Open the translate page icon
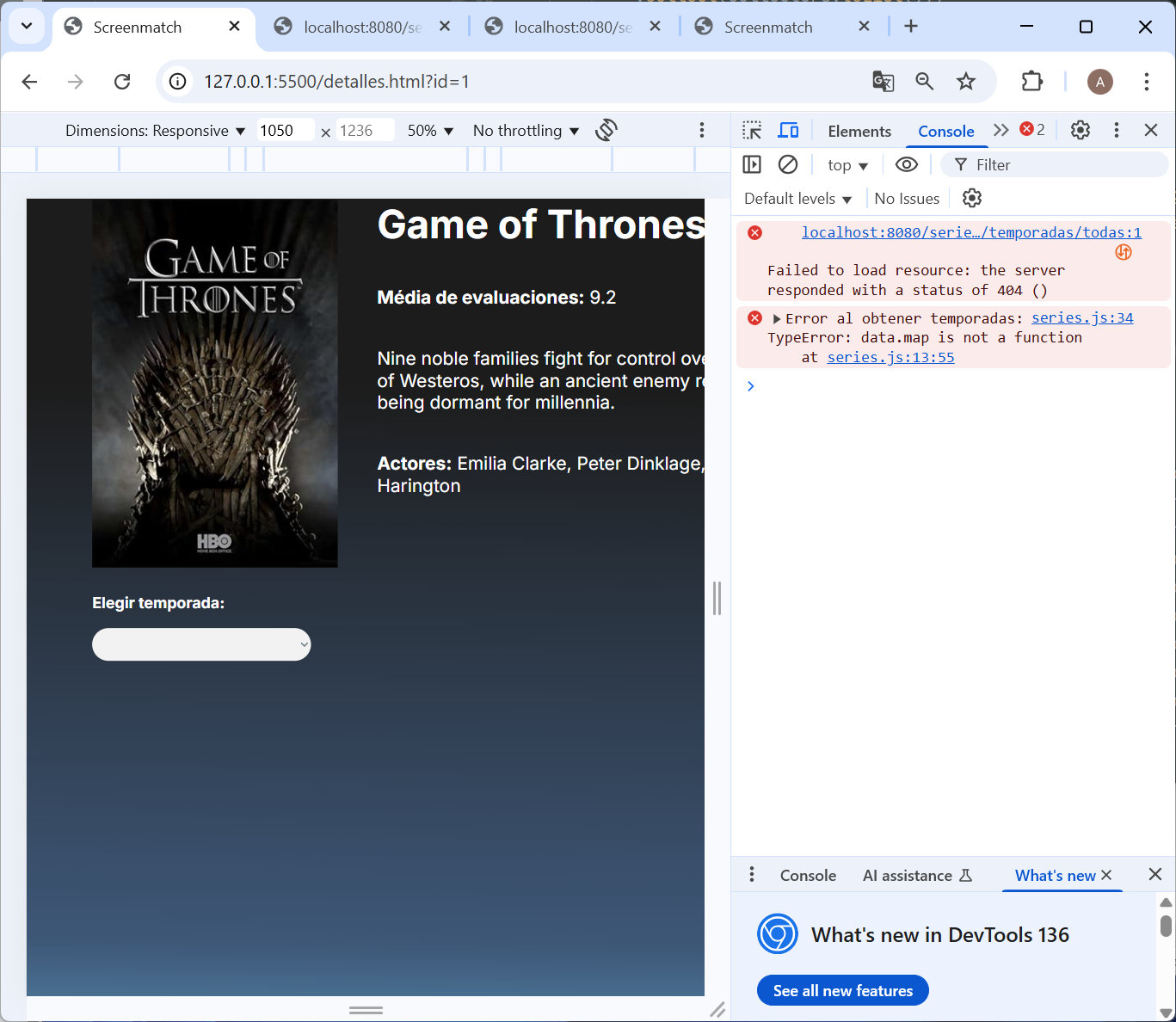Viewport: 1176px width, 1022px height. (x=884, y=82)
